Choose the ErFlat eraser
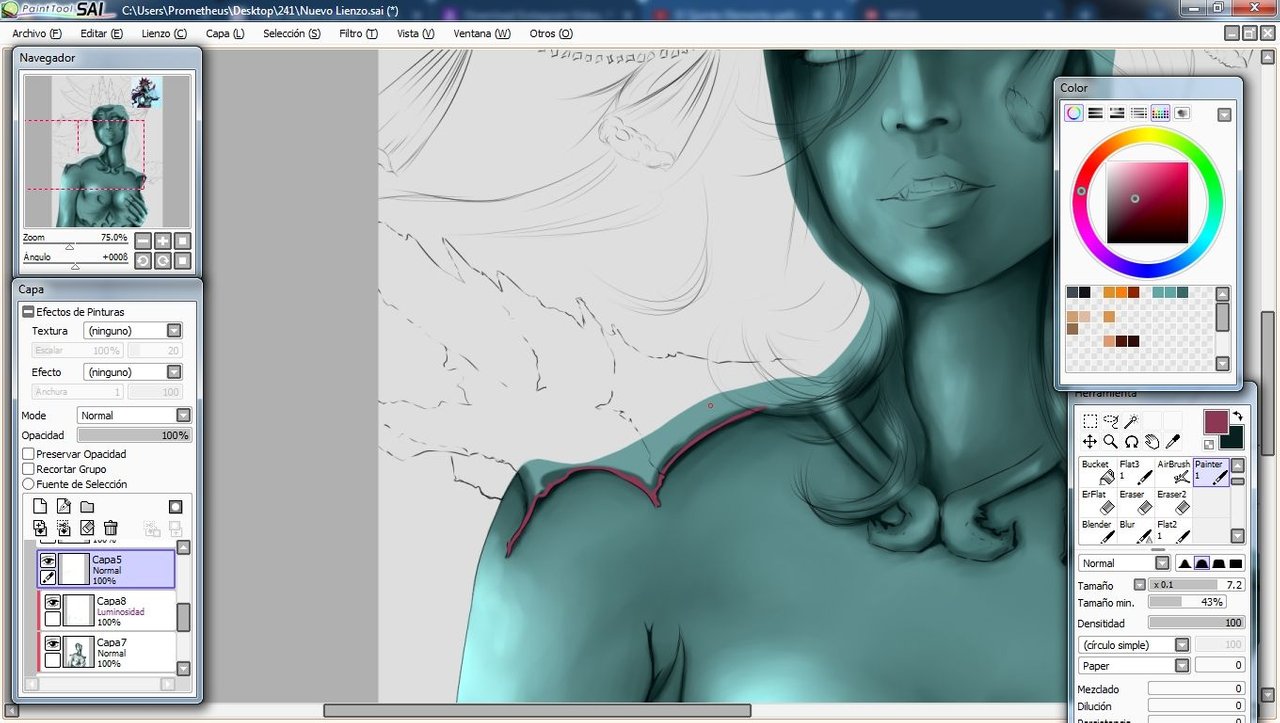The width and height of the screenshot is (1280, 723). [1098, 502]
